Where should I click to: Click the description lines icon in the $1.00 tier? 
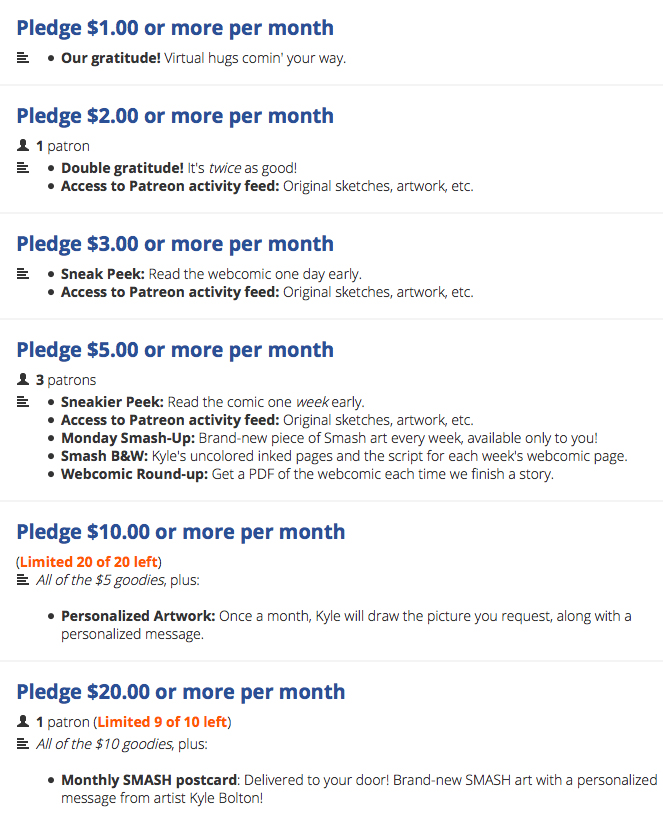coord(23,57)
